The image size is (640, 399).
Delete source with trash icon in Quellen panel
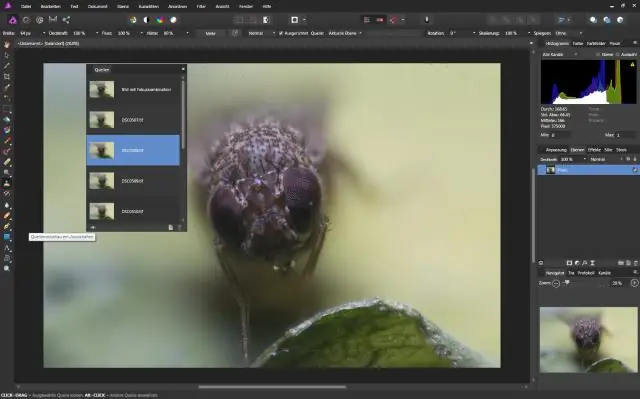[180, 227]
